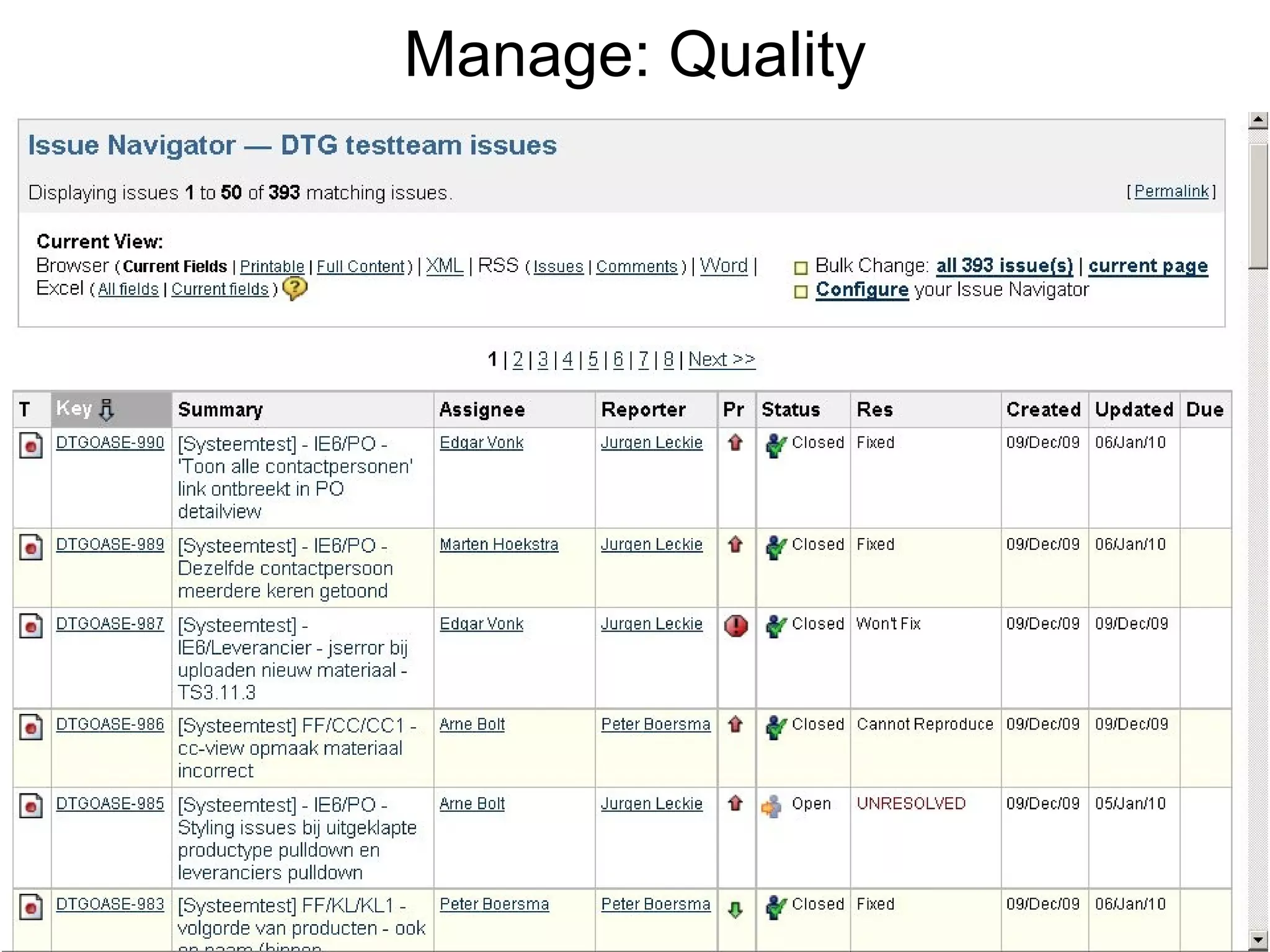Sort by the Updated column header

tap(1134, 410)
